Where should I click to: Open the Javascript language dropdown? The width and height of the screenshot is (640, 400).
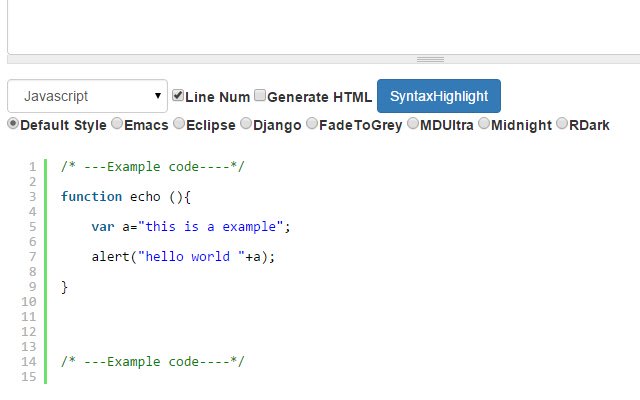pyautogui.click(x=87, y=96)
